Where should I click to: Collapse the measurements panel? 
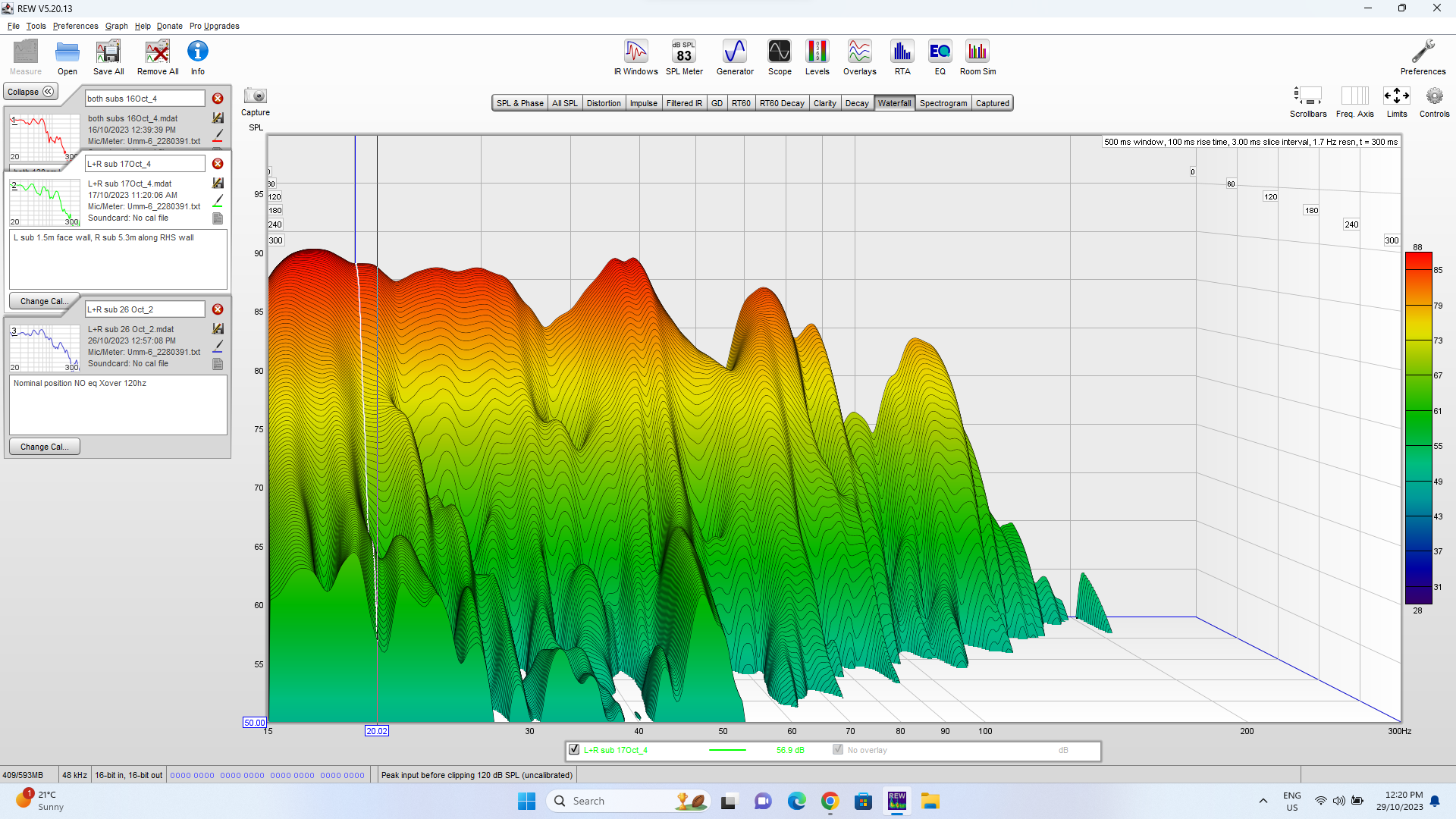coord(30,92)
